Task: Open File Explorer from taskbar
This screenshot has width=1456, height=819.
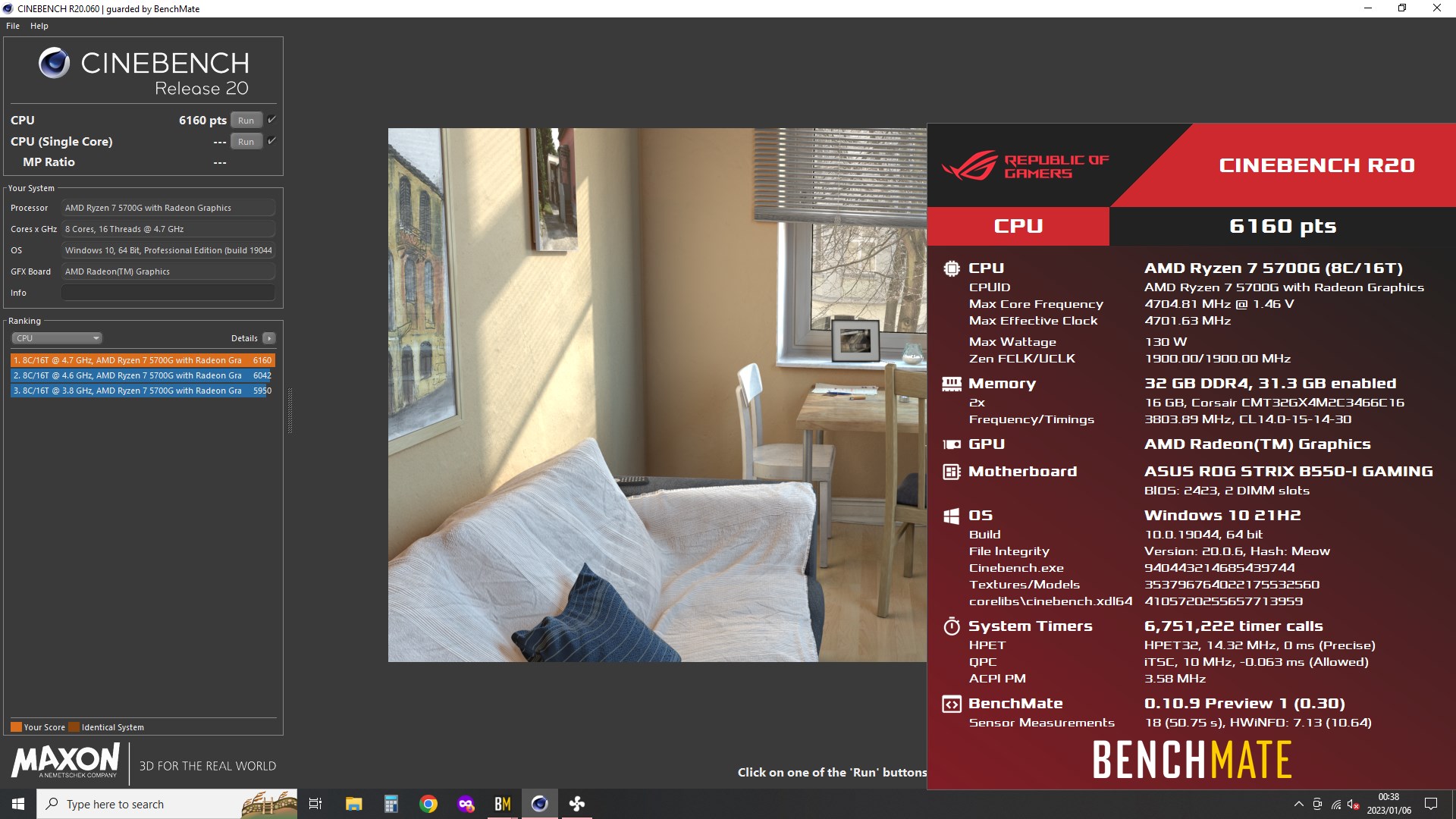Action: [353, 804]
